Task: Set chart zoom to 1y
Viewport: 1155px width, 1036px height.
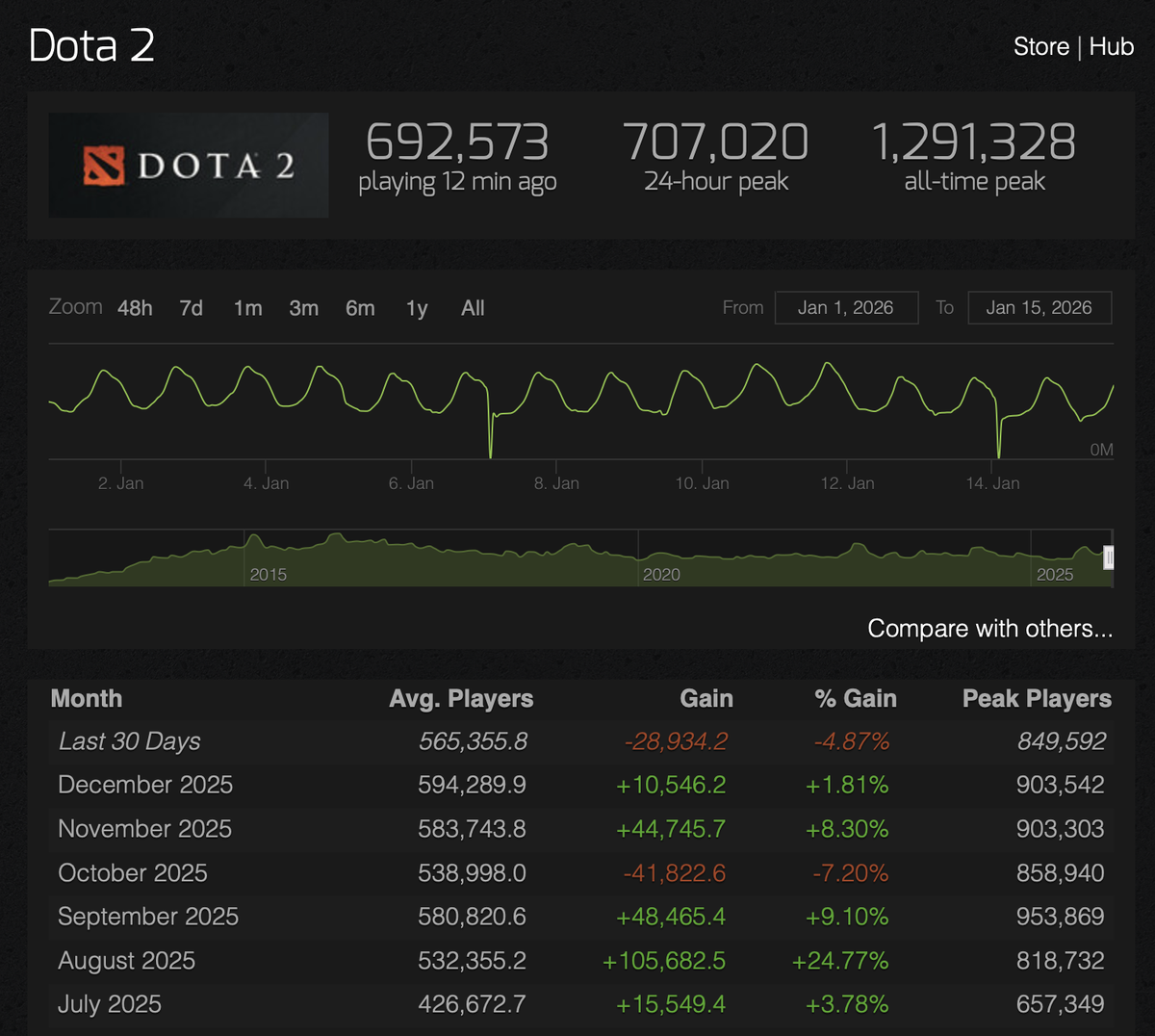Action: (x=417, y=308)
